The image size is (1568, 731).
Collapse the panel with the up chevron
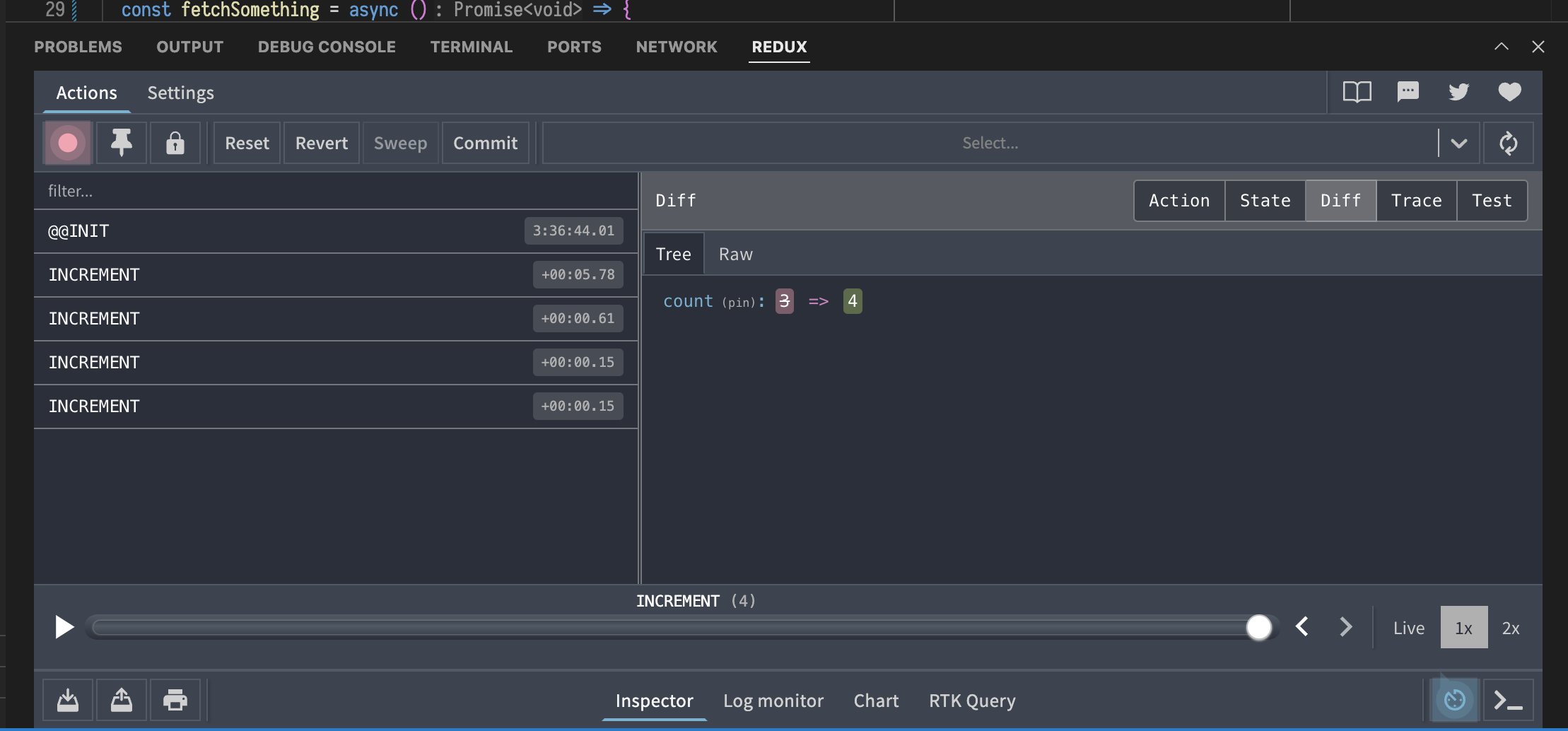(x=1501, y=47)
